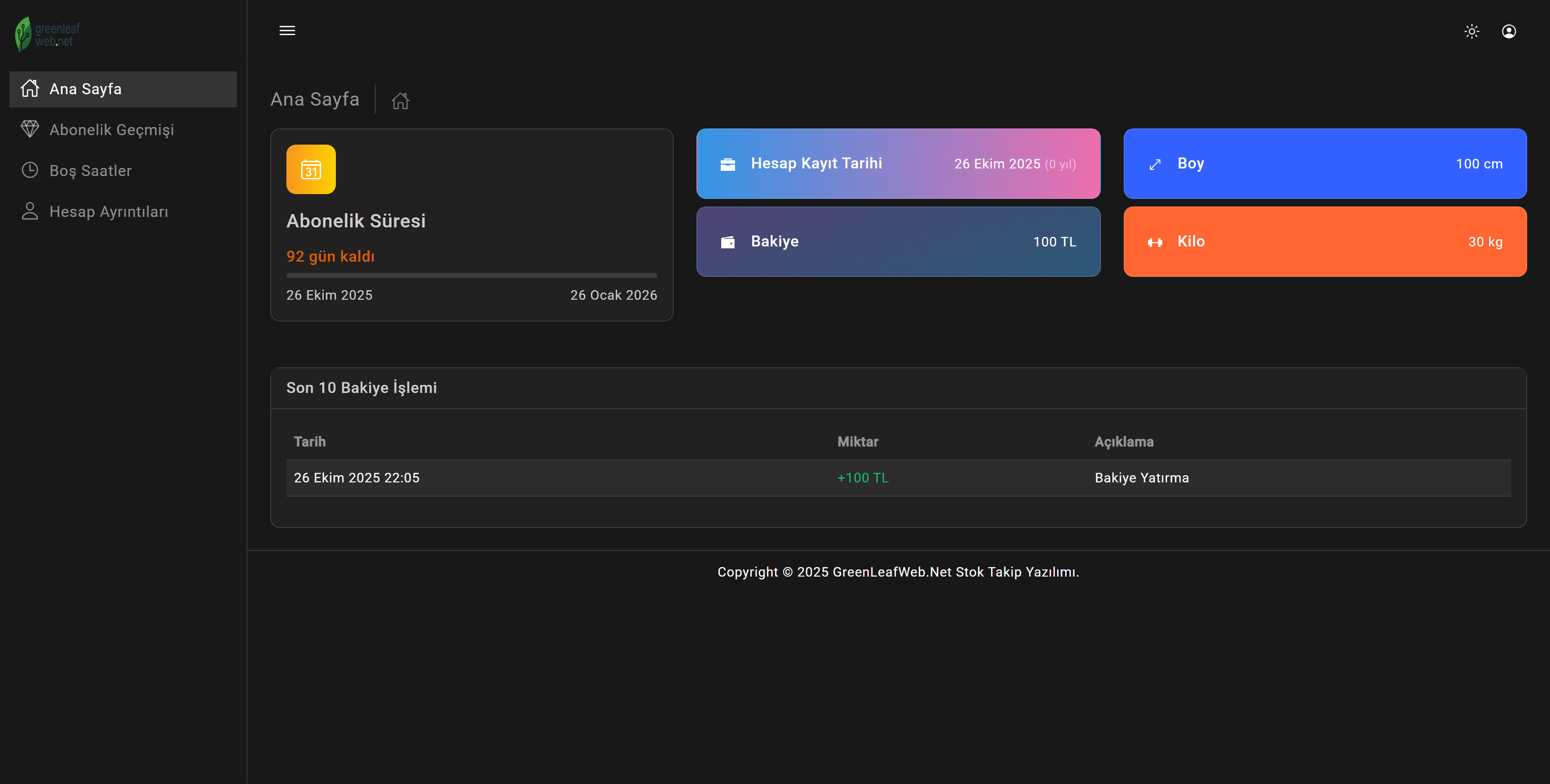
Task: Click the Hesap Kayıt Tarihi card label
Action: (x=816, y=163)
